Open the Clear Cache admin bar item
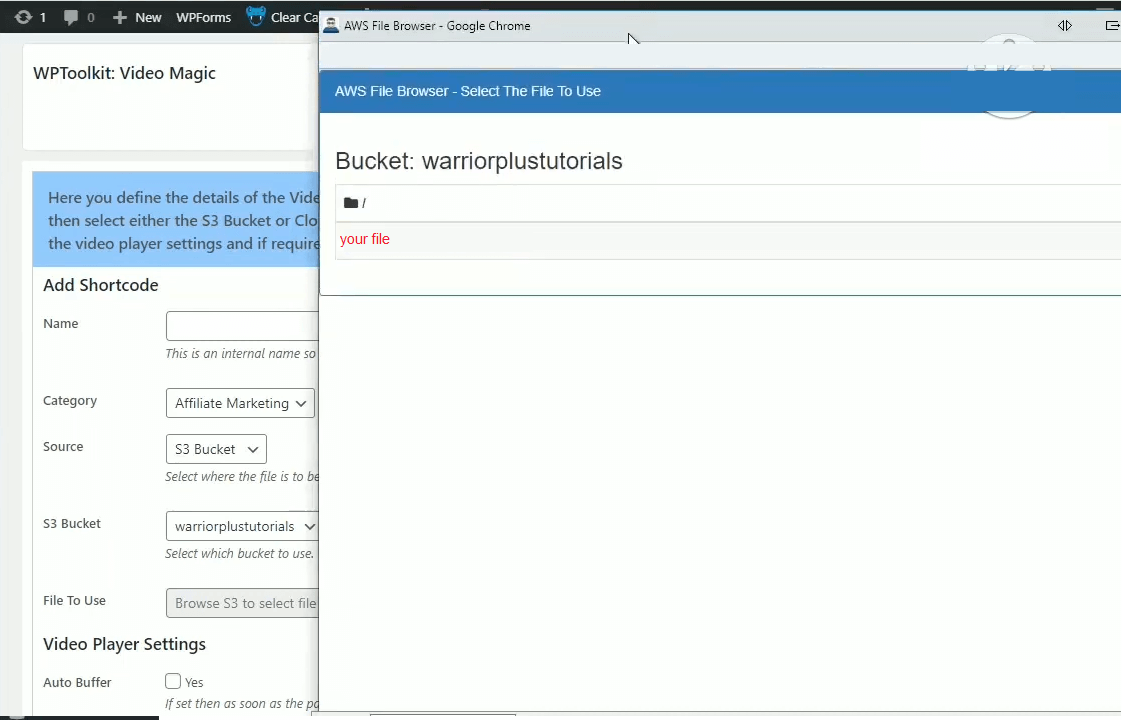The width and height of the screenshot is (1122, 720). coord(294,17)
